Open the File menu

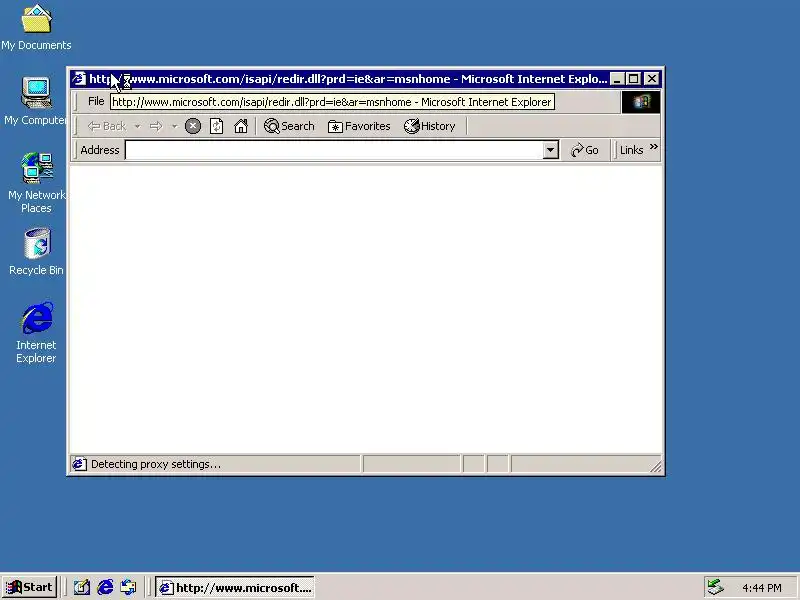(x=96, y=102)
